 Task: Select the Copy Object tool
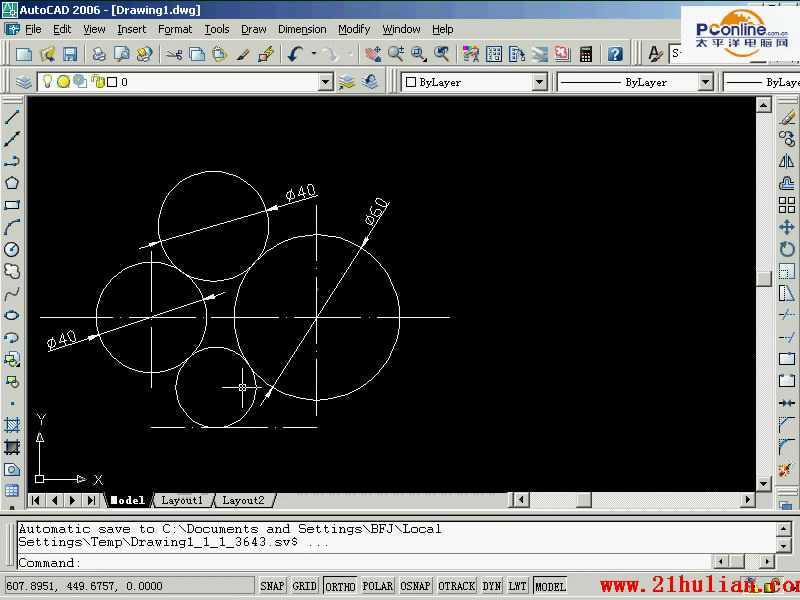pos(787,139)
